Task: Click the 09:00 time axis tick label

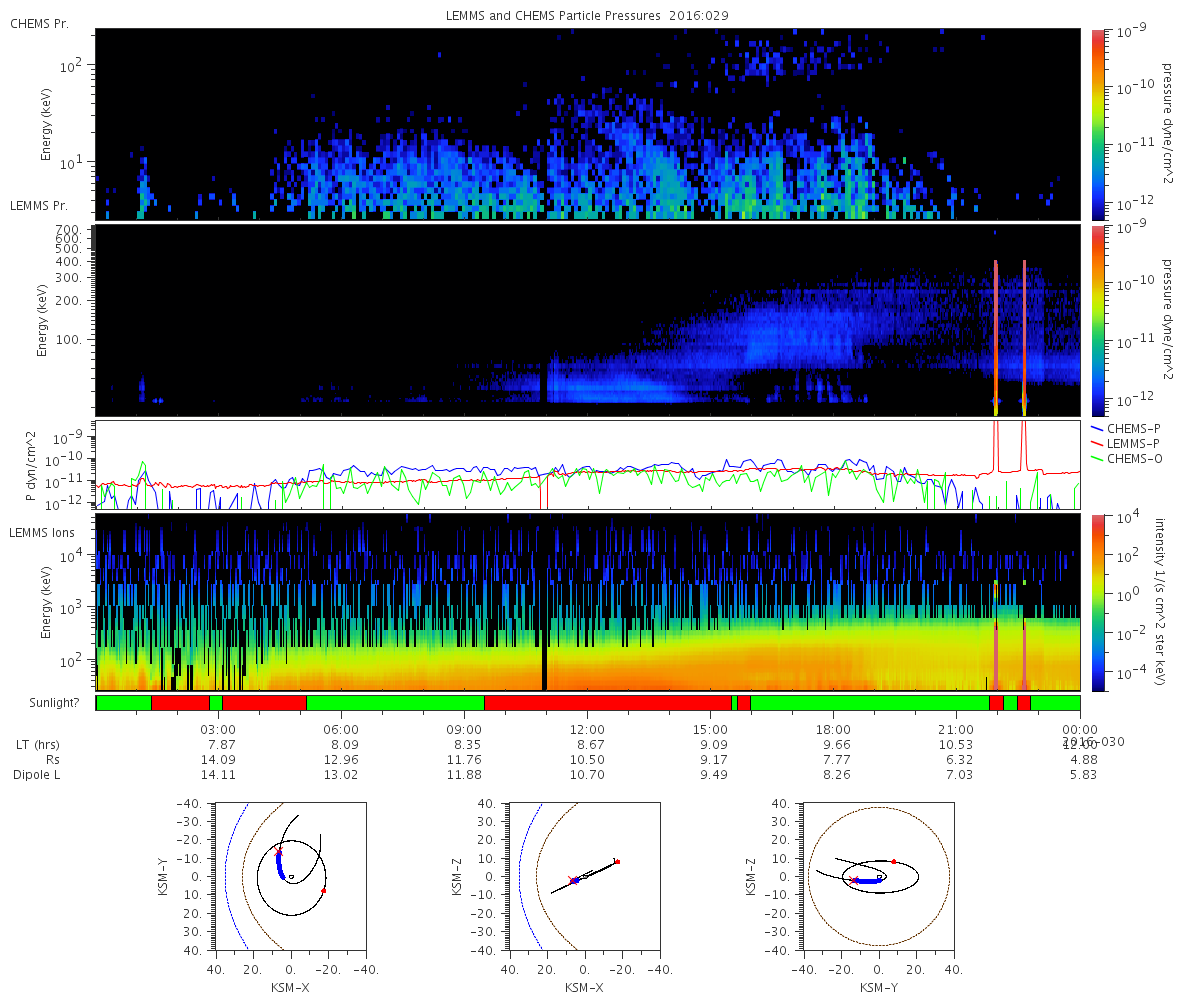Action: click(x=465, y=729)
